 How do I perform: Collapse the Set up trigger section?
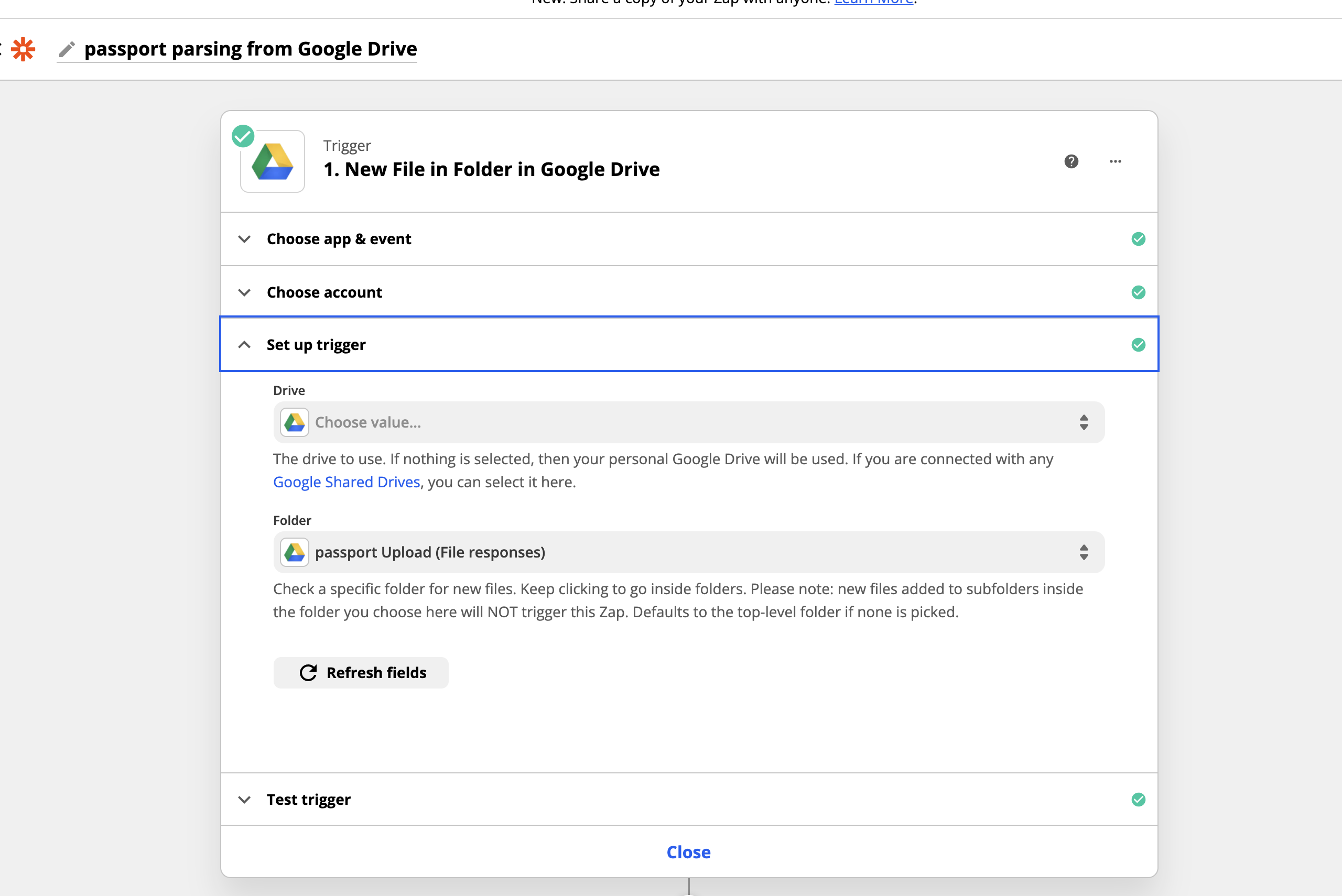point(316,345)
